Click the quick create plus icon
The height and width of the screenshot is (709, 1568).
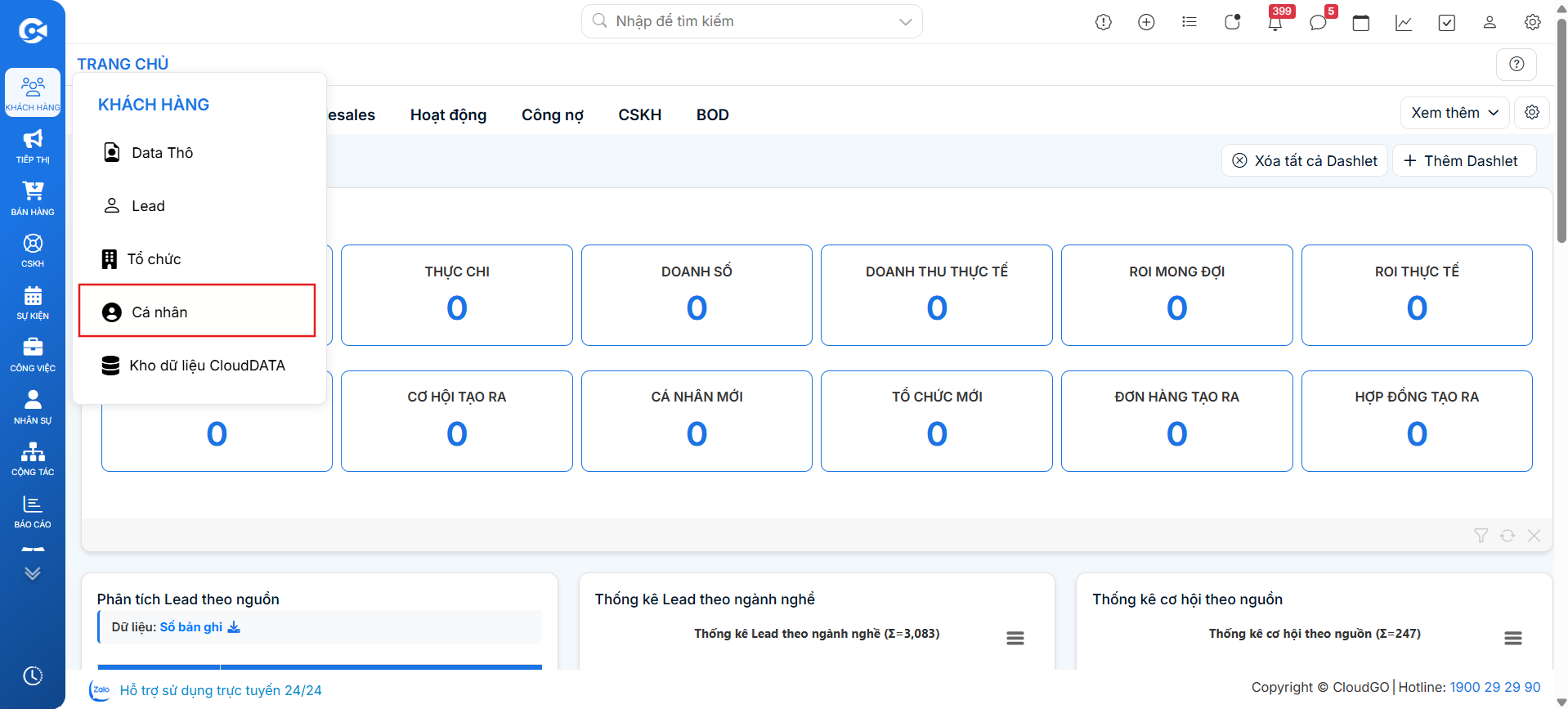[x=1146, y=22]
